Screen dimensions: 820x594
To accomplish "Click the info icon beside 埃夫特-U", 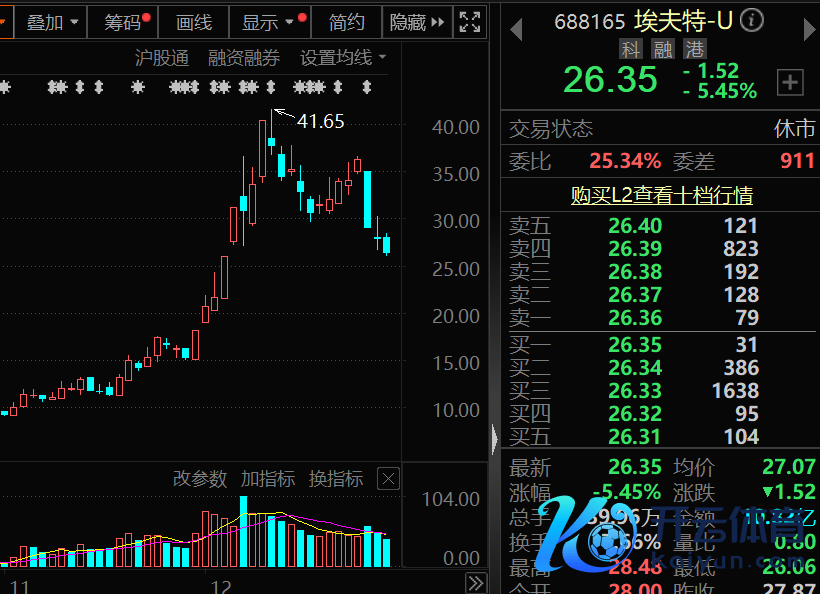I will [751, 21].
